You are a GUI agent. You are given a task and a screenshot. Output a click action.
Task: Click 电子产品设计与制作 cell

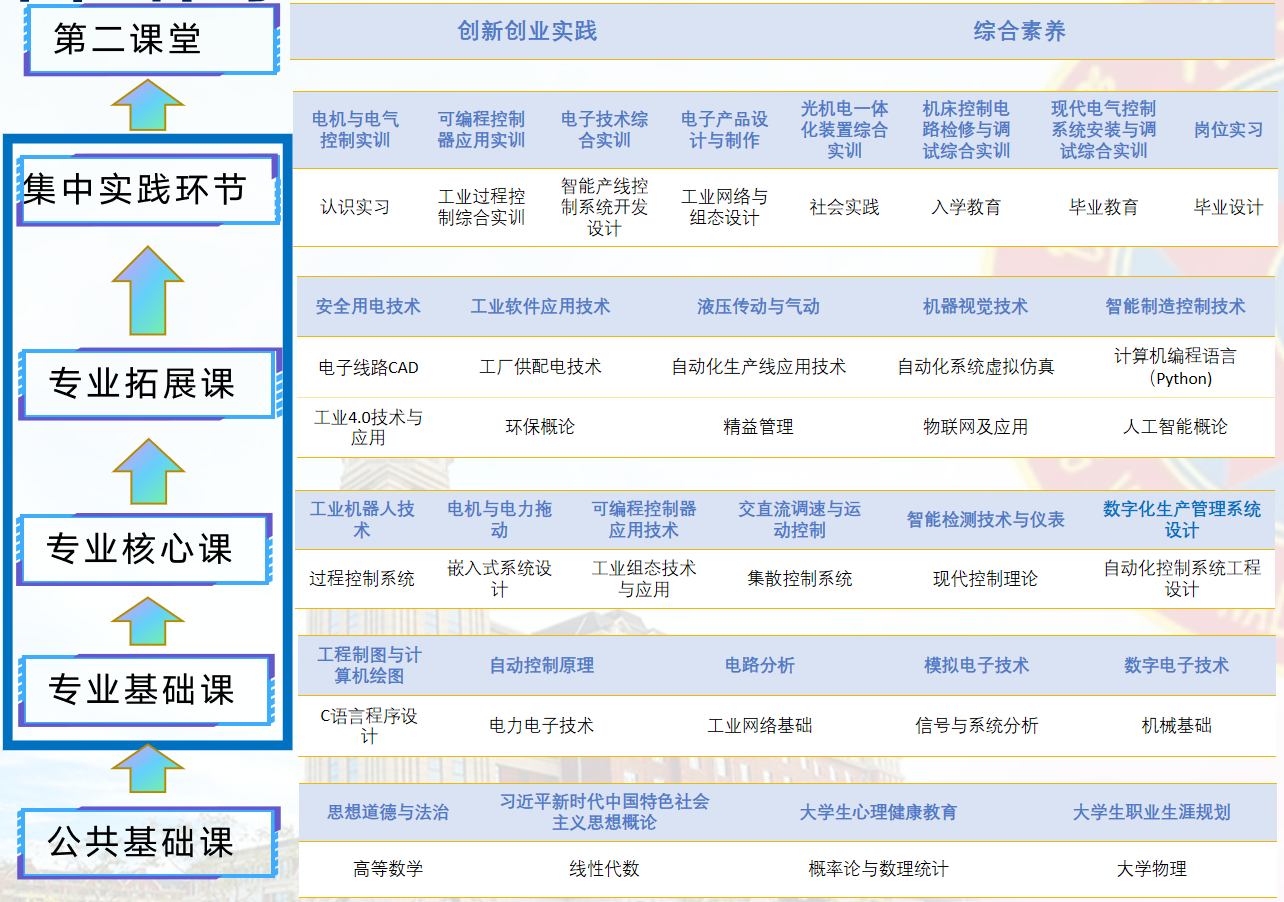(724, 130)
